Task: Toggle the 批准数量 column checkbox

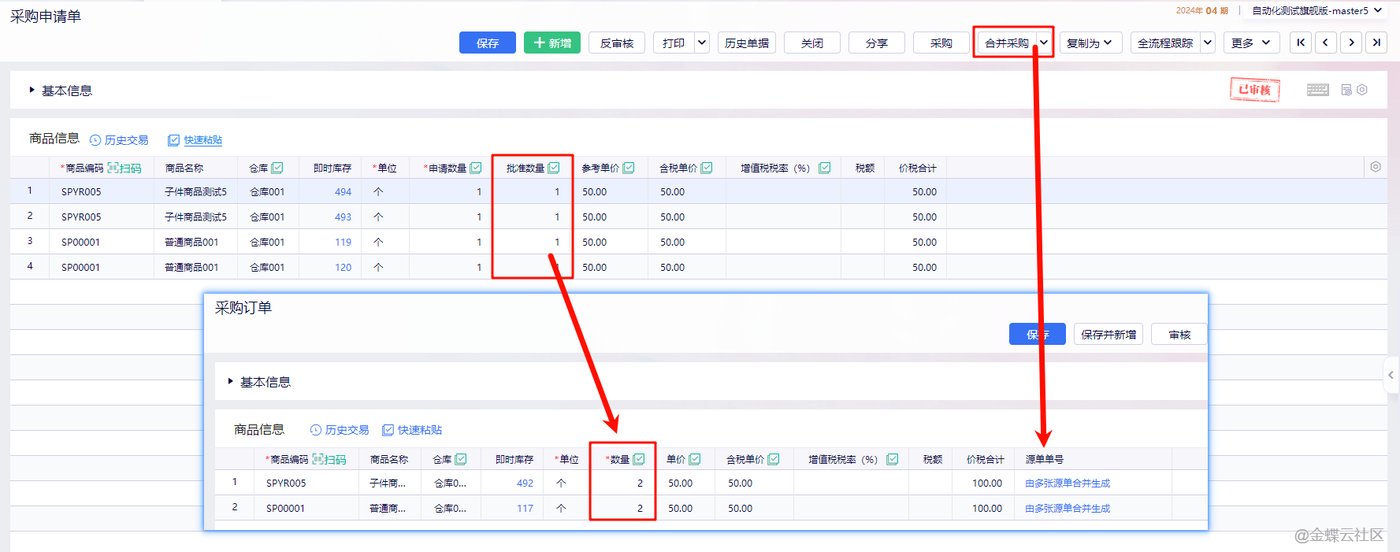Action: (x=554, y=168)
